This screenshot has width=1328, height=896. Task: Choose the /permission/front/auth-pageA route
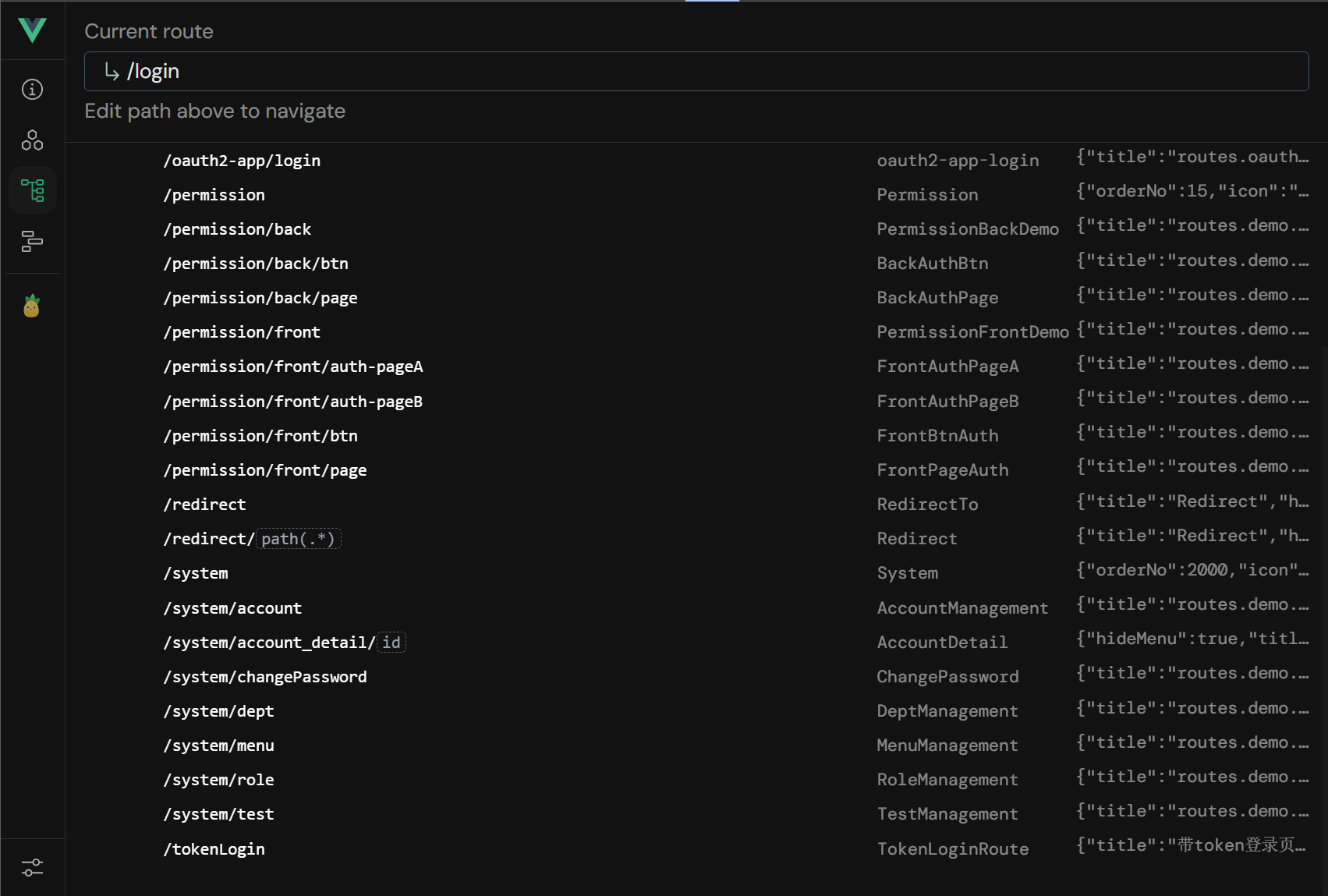(x=293, y=367)
